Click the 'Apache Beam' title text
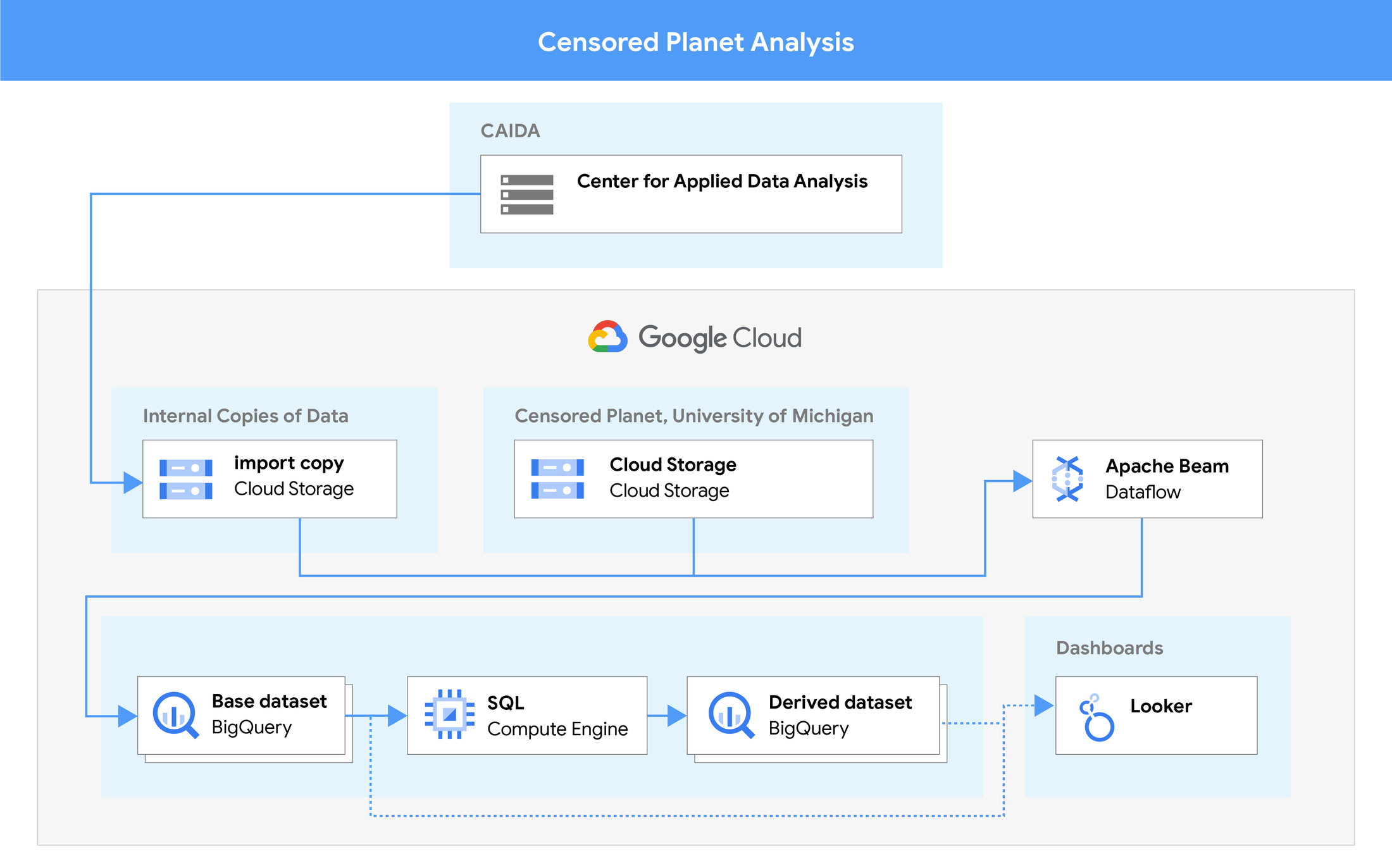Screen dimensions: 1392x868 coord(1167,466)
